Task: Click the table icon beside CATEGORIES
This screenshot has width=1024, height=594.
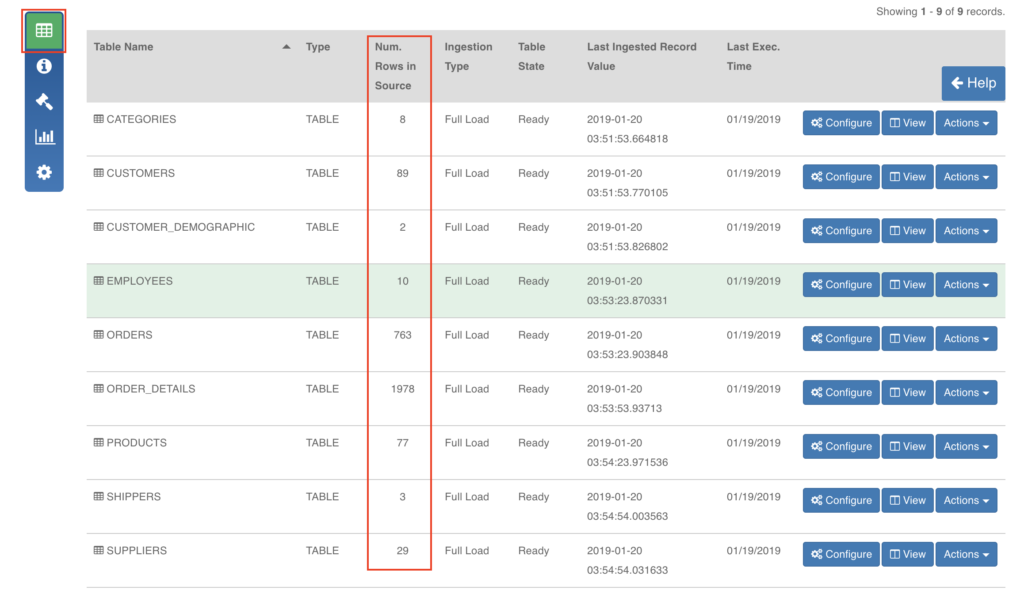Action: (99, 119)
